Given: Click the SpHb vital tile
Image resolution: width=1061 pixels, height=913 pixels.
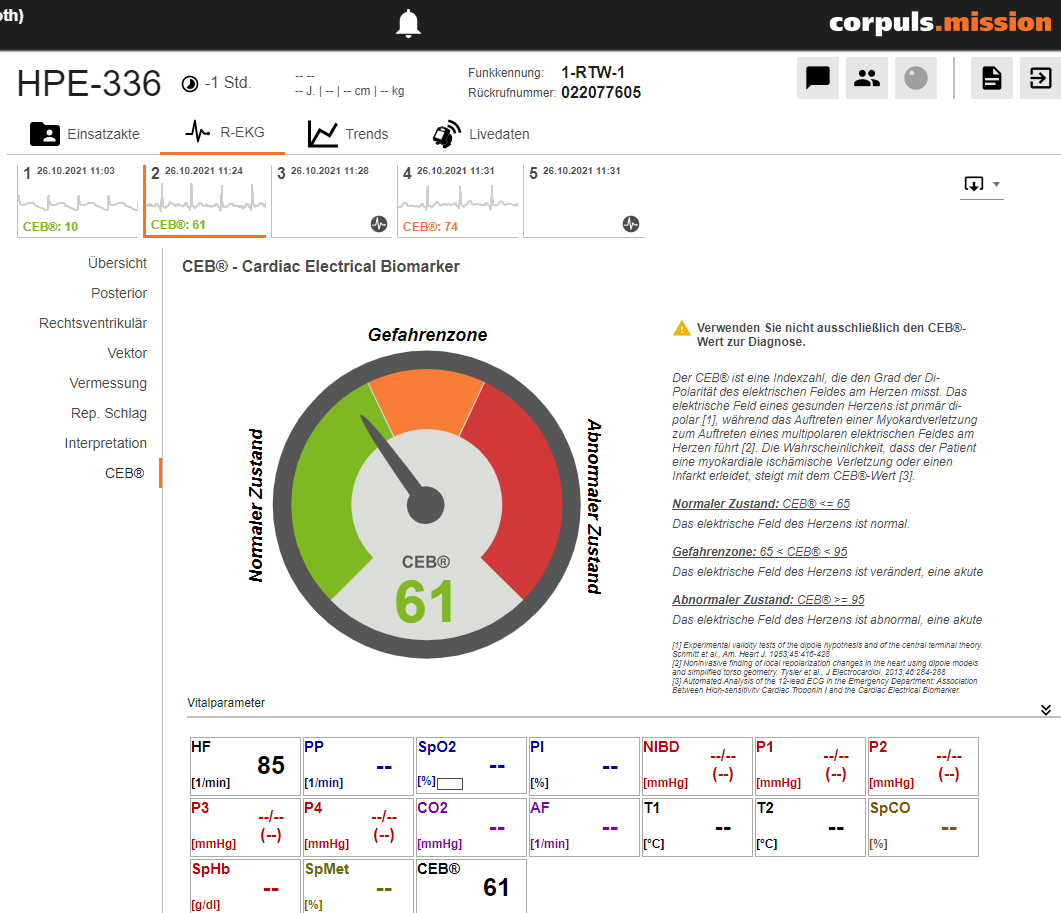Looking at the screenshot, I should coord(245,887).
